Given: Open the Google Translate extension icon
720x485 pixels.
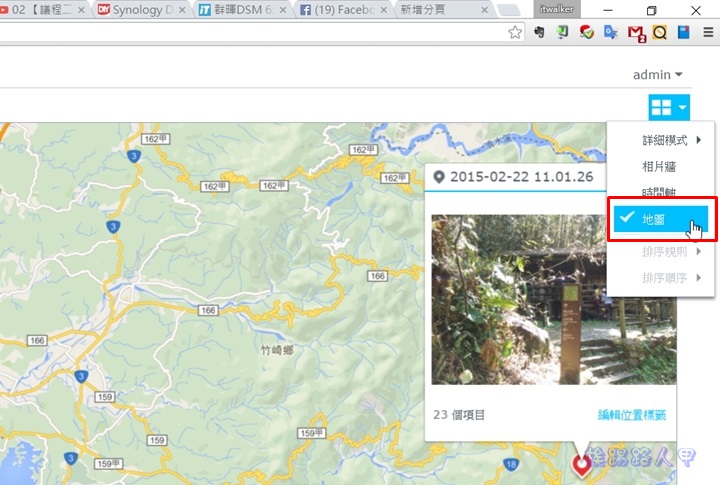Looking at the screenshot, I should click(x=611, y=32).
